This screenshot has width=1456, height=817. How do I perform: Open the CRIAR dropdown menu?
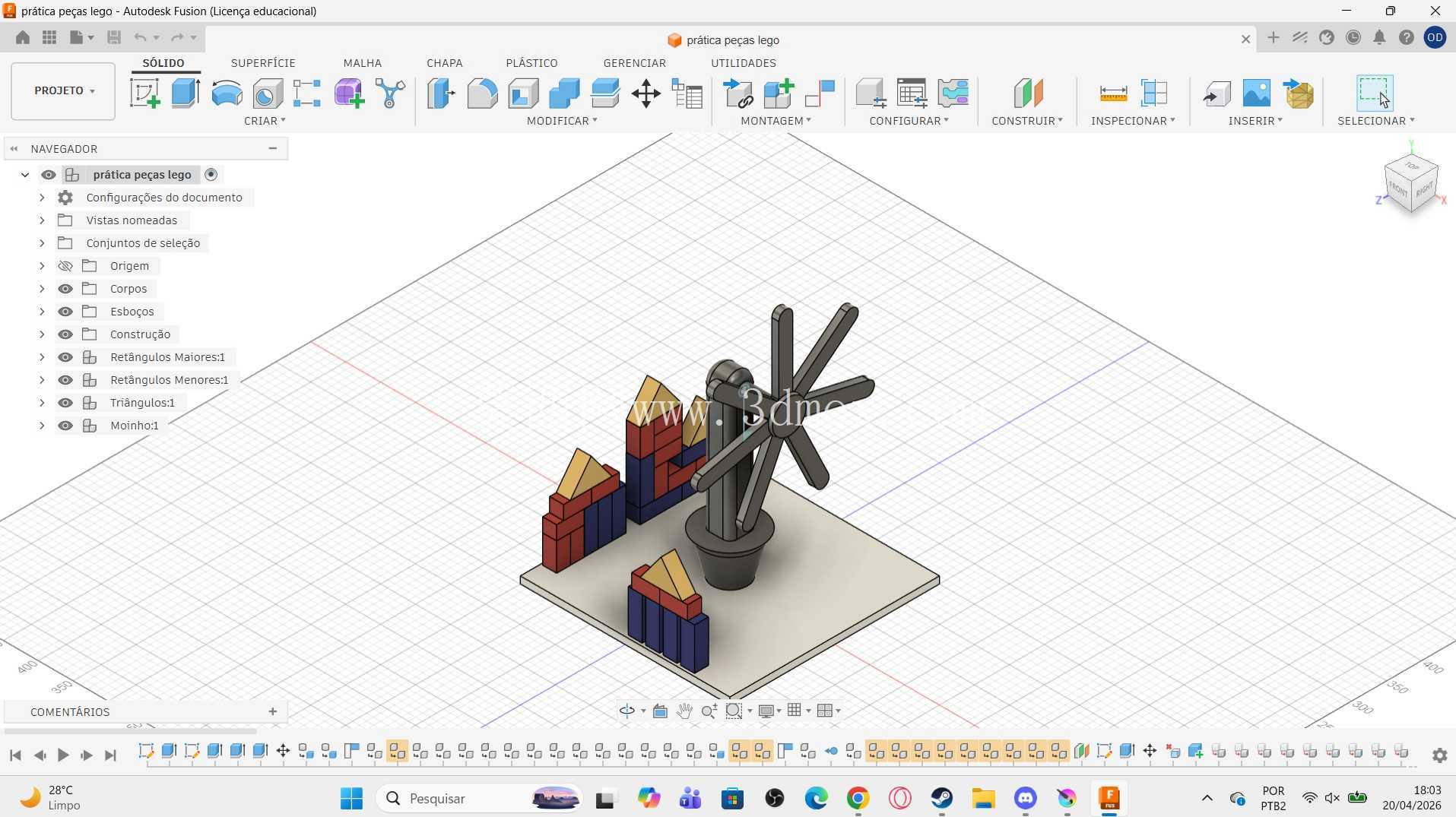pos(265,121)
